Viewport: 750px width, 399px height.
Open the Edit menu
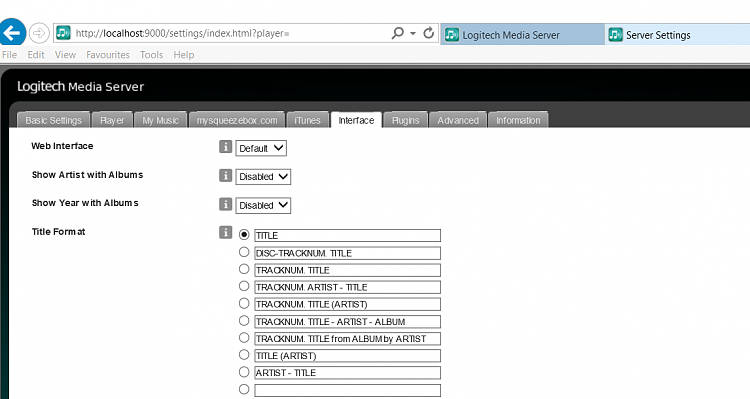point(36,55)
